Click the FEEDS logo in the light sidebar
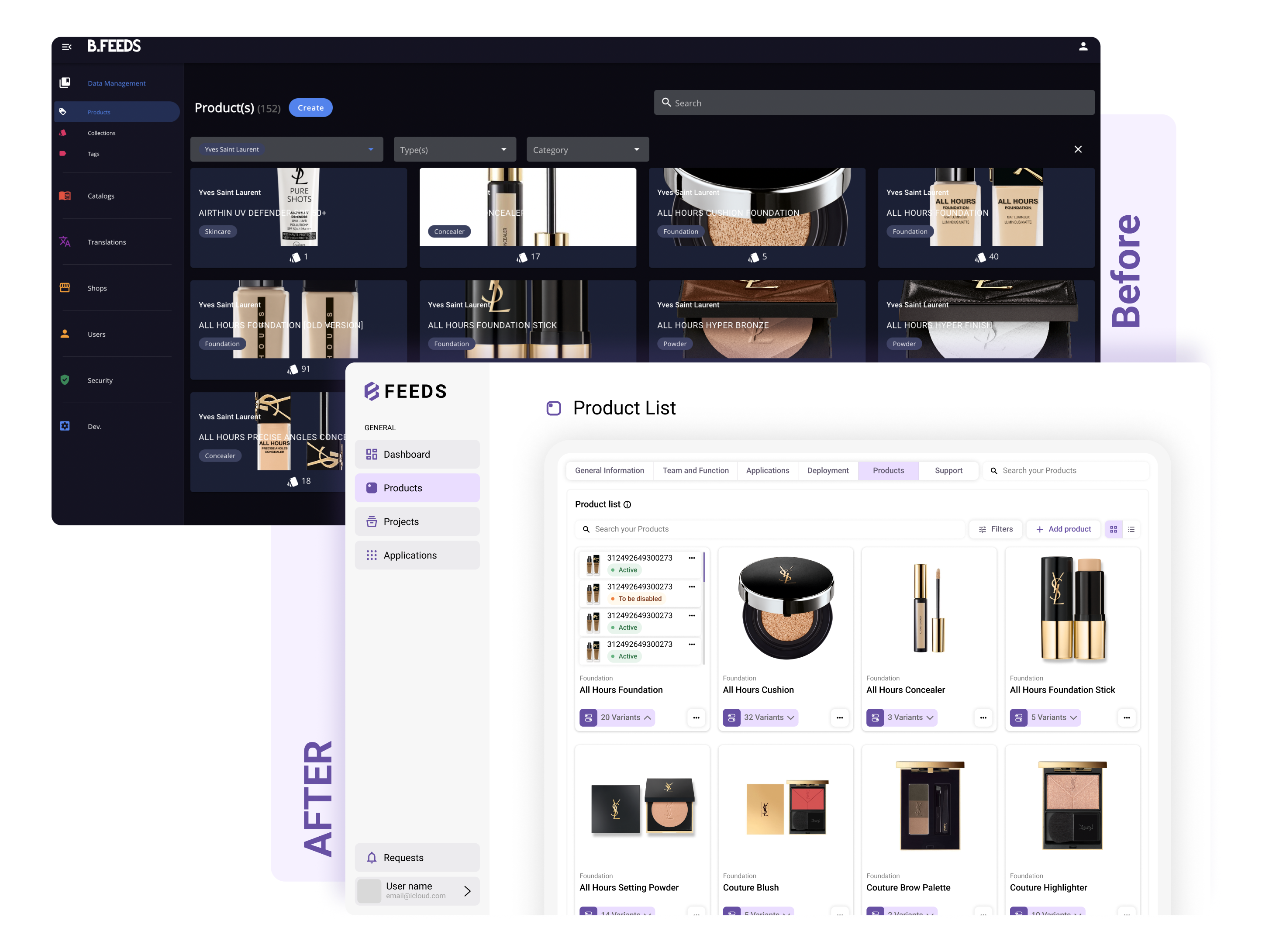This screenshot has height=952, width=1262. tap(406, 391)
